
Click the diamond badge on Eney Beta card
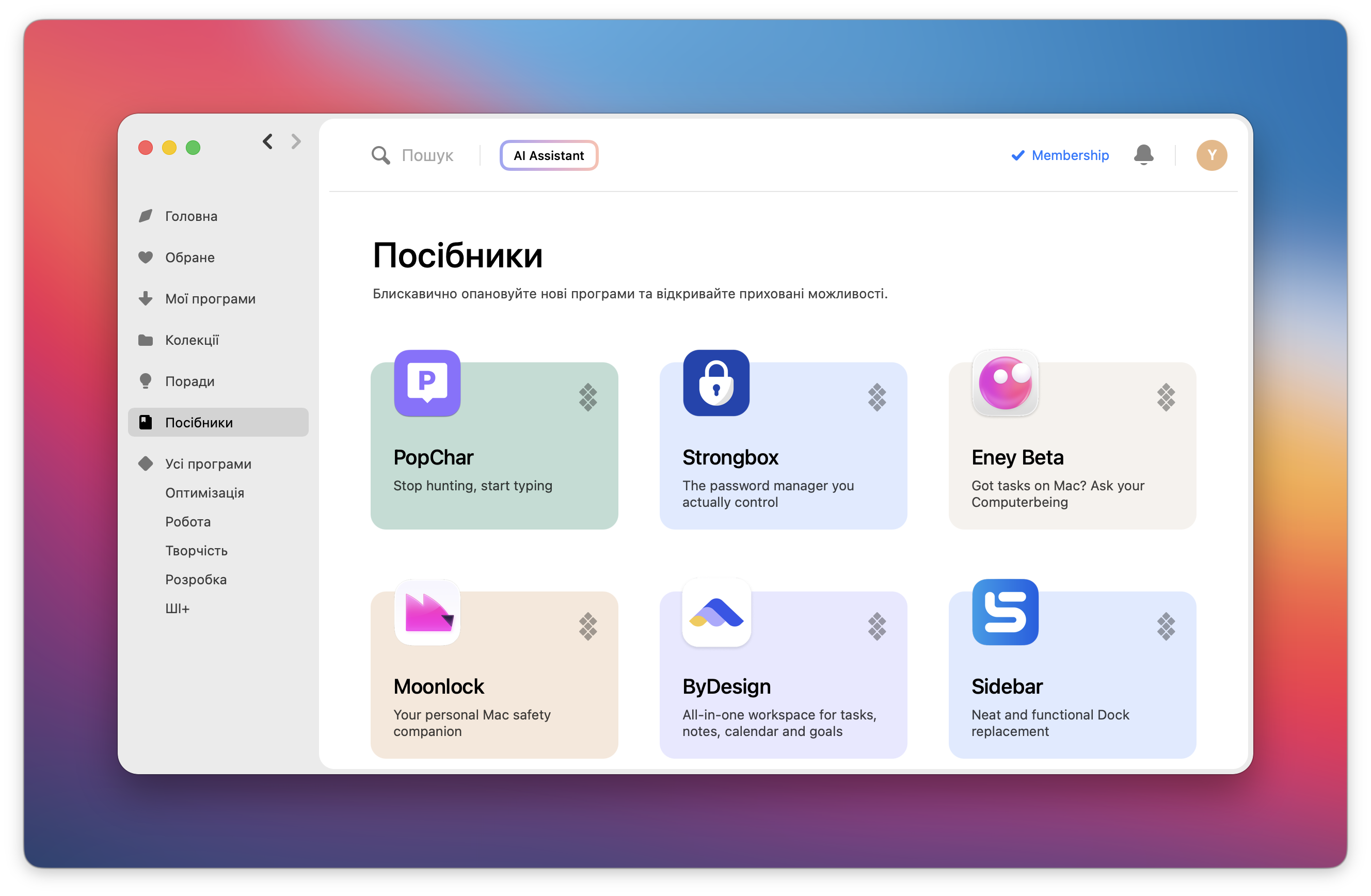(1166, 397)
